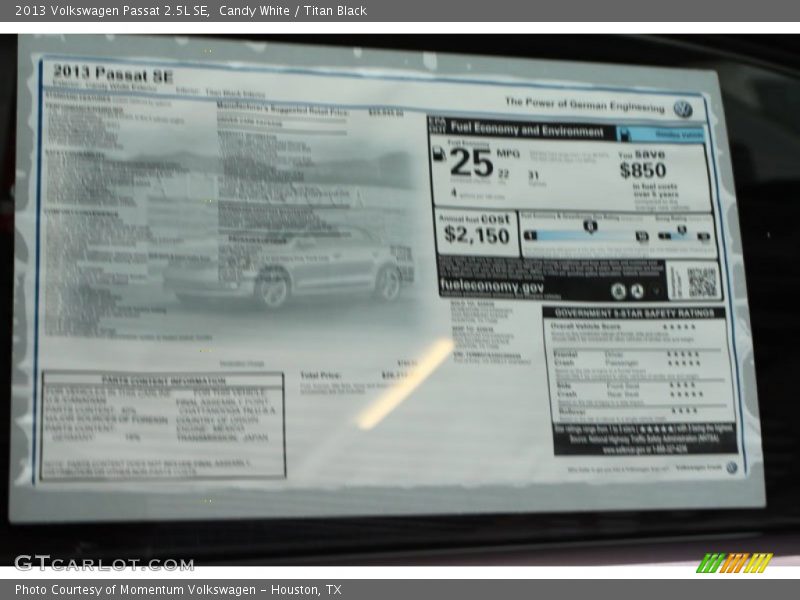Click the car illustration on the sticker
The height and width of the screenshot is (600, 800).
tap(289, 267)
